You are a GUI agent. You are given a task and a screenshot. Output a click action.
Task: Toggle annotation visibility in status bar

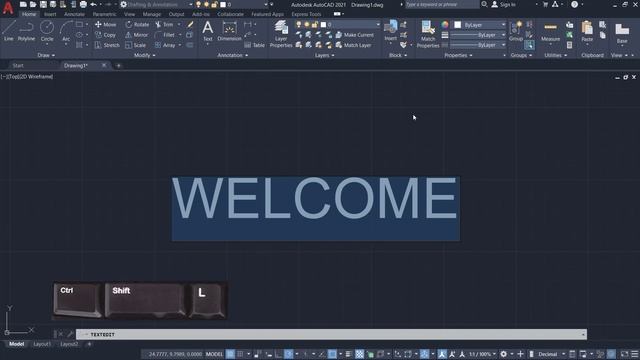click(442, 354)
